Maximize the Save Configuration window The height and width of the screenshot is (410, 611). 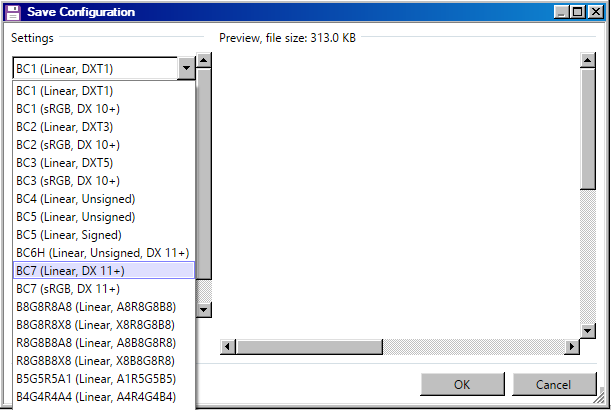point(578,12)
